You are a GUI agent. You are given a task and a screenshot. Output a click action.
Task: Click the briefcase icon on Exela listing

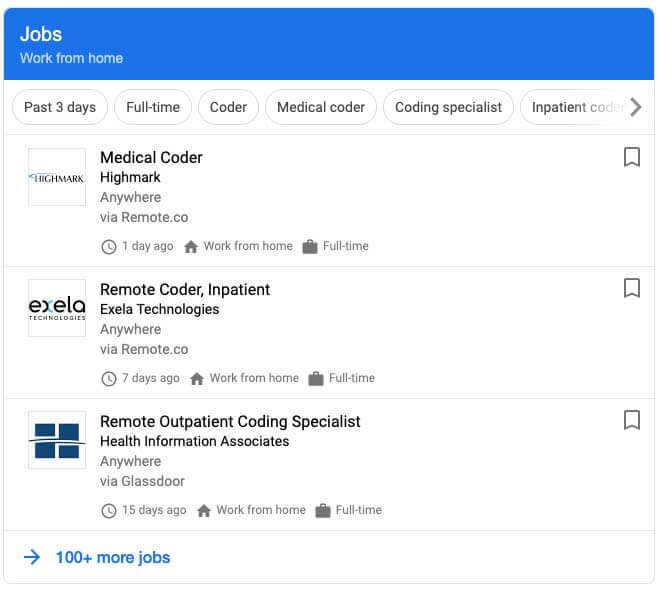pyautogui.click(x=316, y=378)
